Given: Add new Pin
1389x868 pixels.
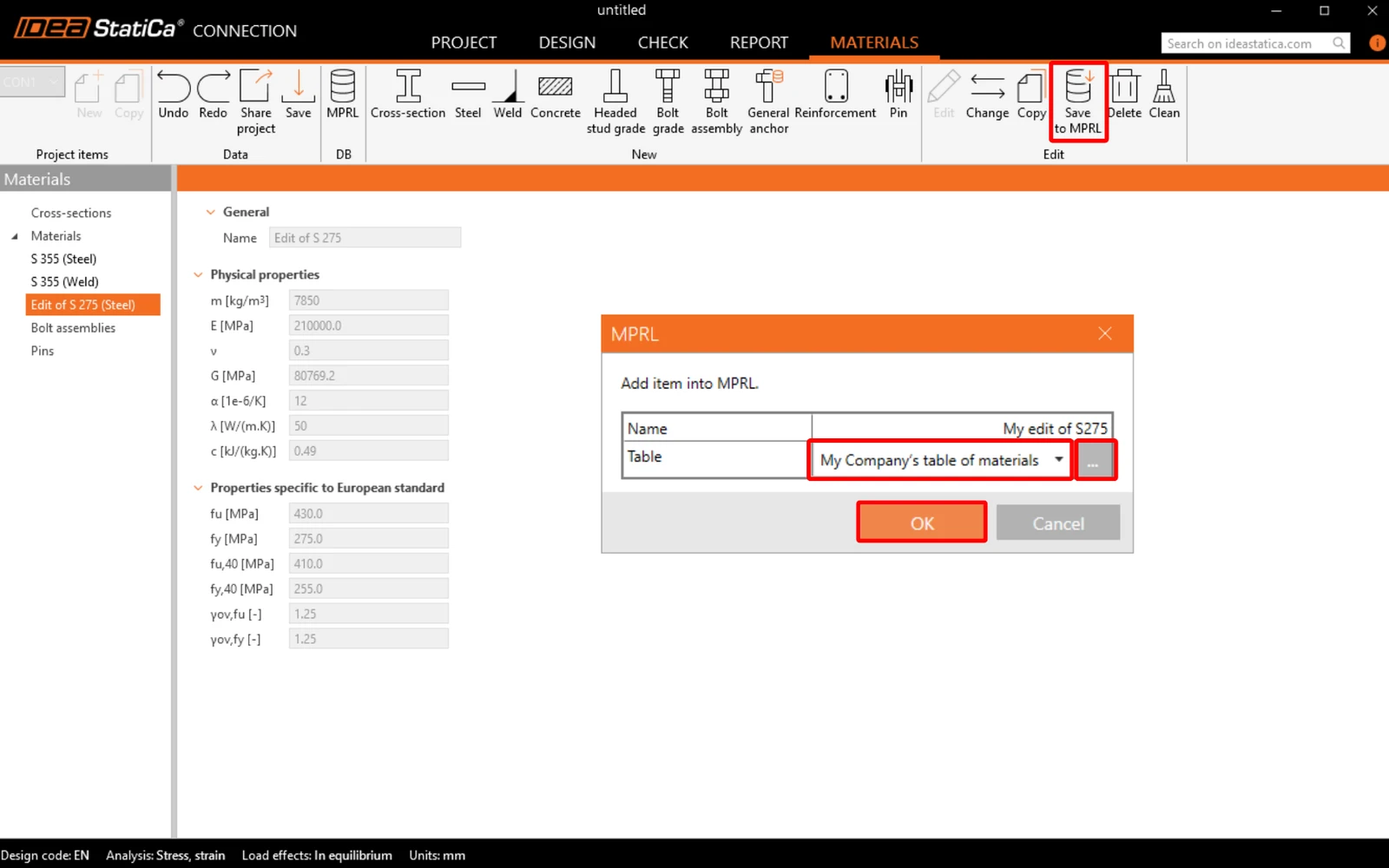Looking at the screenshot, I should point(899,95).
